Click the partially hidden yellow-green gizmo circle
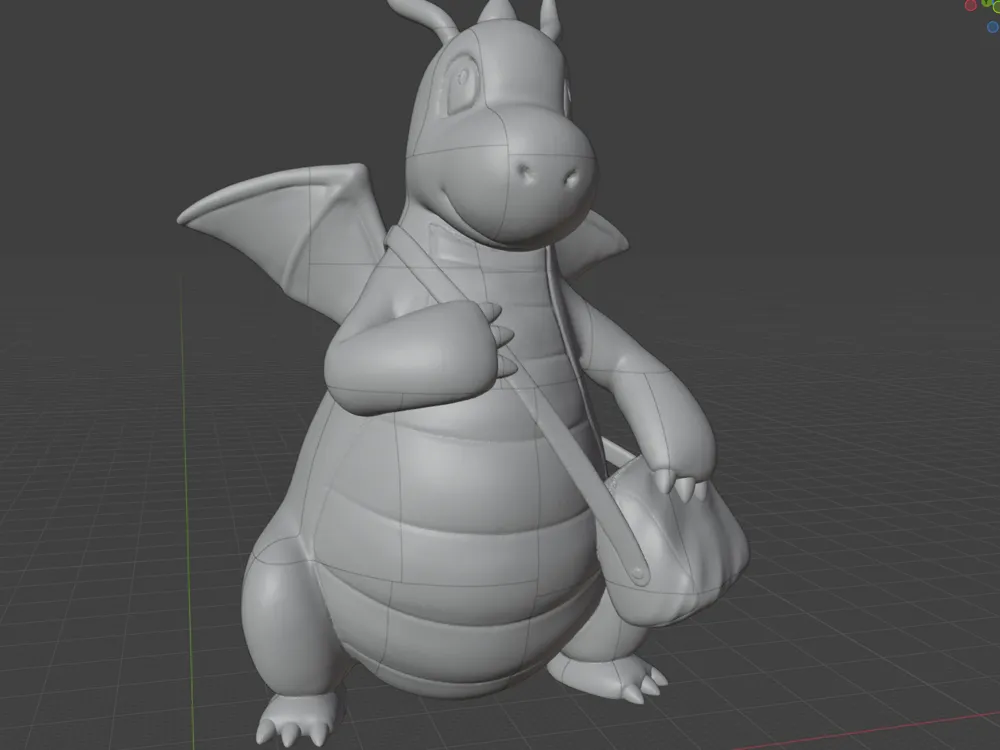 point(997,8)
